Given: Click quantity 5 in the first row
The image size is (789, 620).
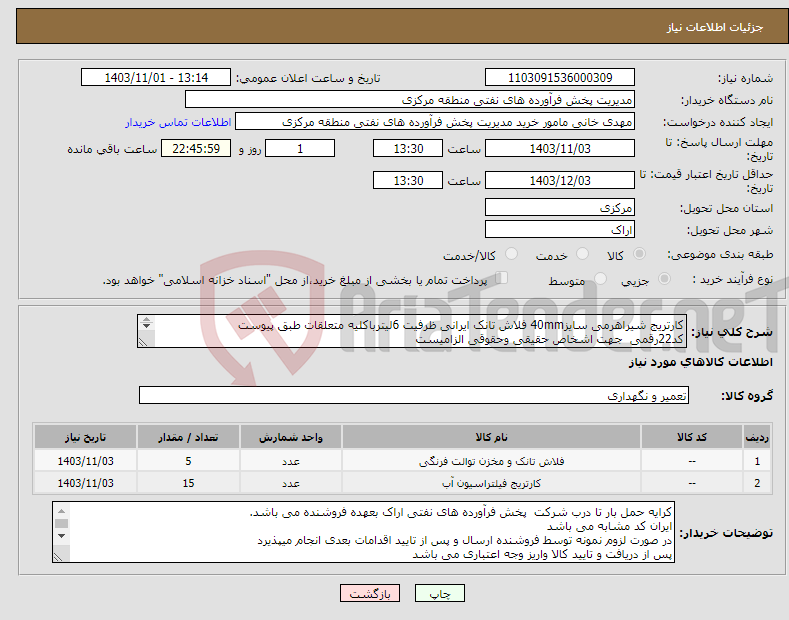Looking at the screenshot, I should point(188,461).
